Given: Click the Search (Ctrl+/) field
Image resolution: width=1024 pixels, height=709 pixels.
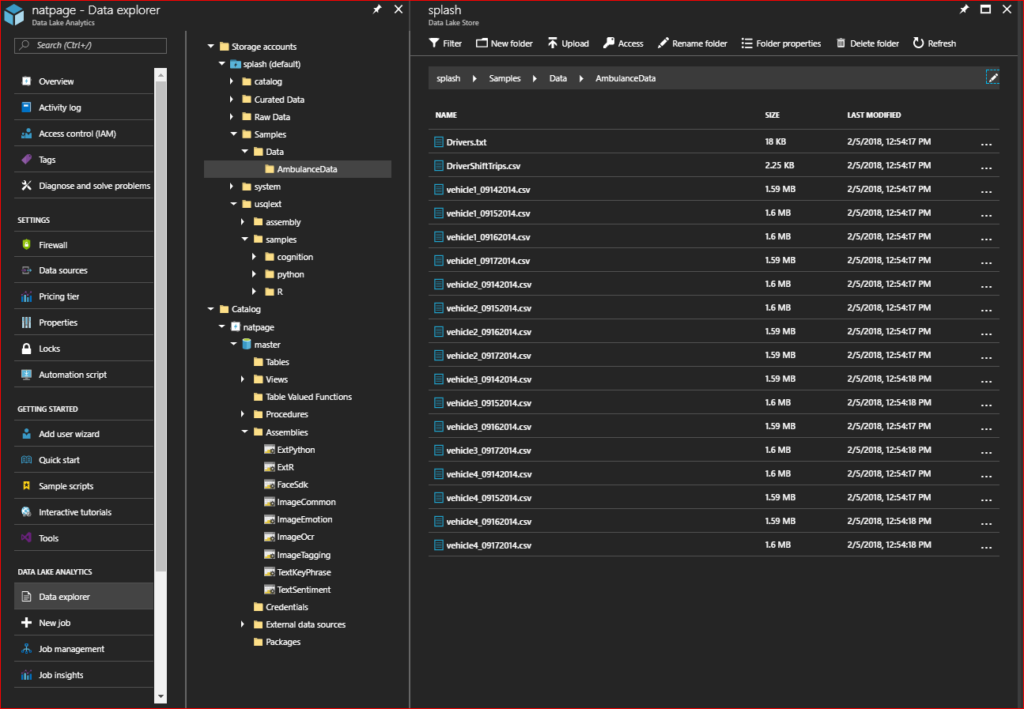Looking at the screenshot, I should coord(90,45).
